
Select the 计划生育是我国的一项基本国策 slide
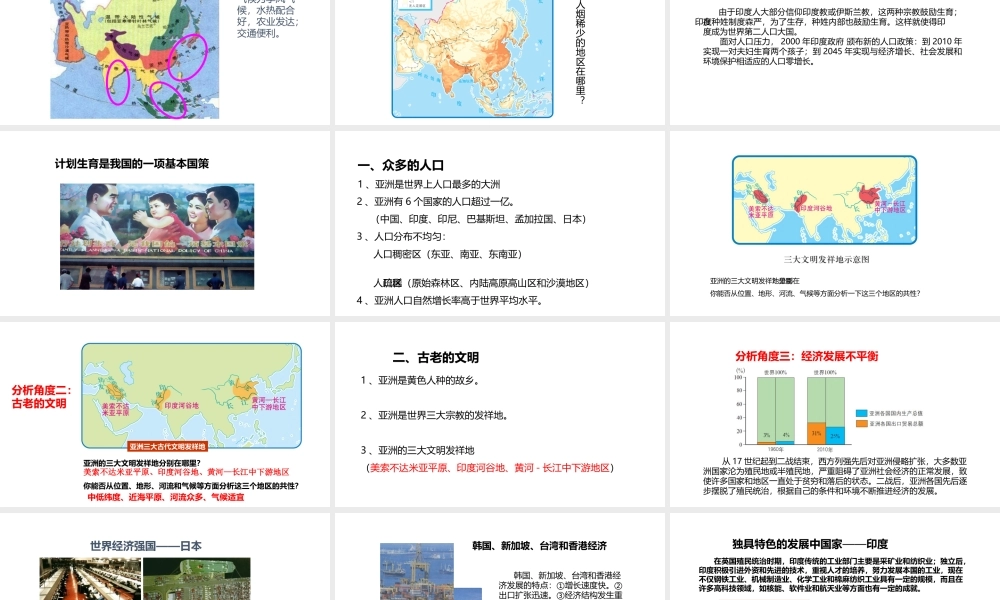click(x=165, y=224)
